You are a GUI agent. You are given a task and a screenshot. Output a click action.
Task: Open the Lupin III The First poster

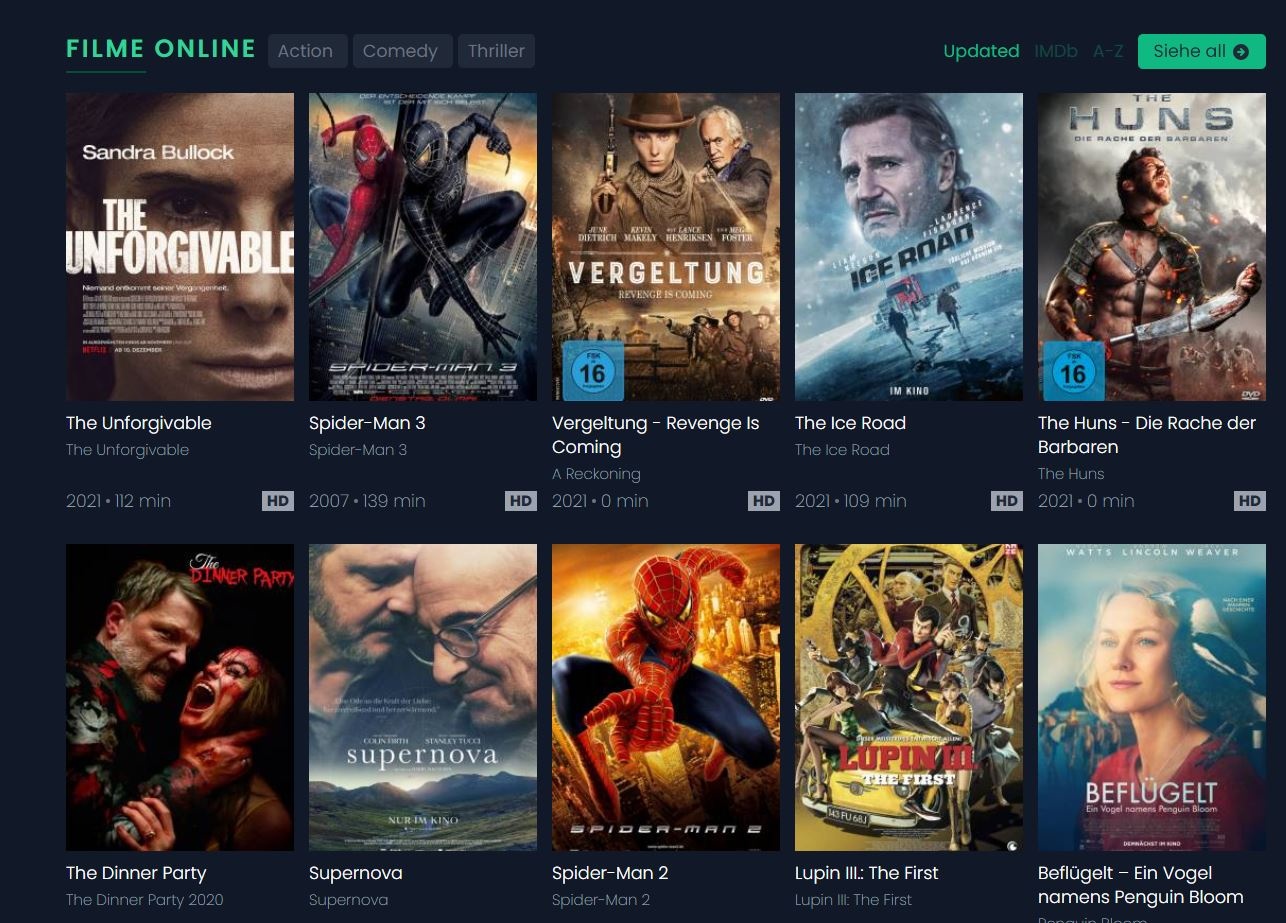909,697
